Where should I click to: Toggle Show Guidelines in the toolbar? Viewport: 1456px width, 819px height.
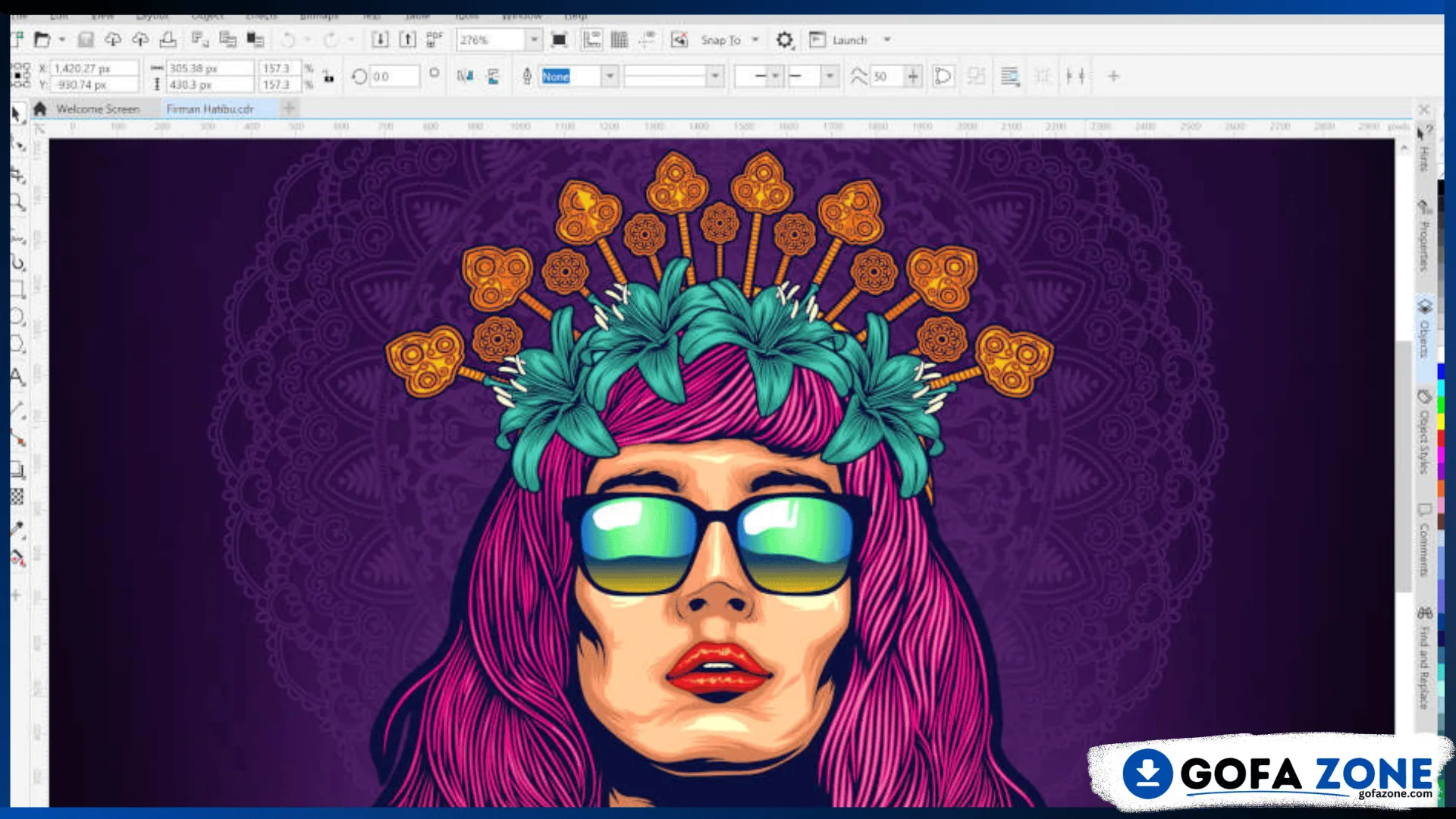(647, 39)
